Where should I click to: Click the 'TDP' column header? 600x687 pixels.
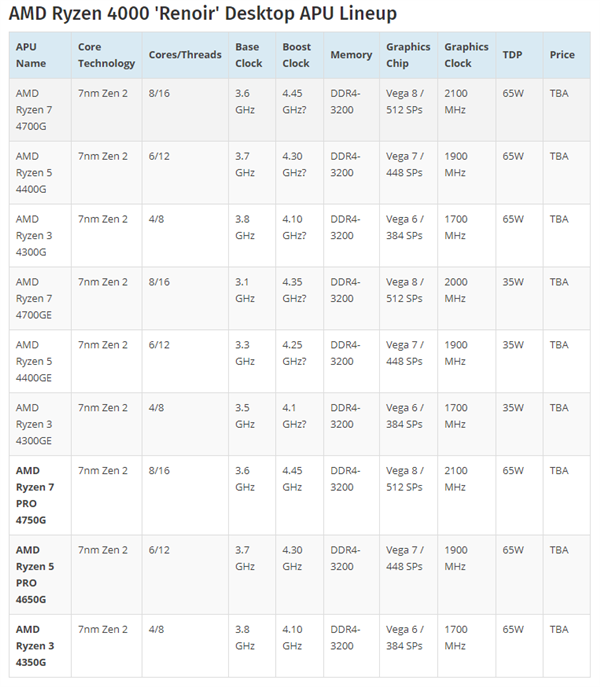[x=512, y=54]
